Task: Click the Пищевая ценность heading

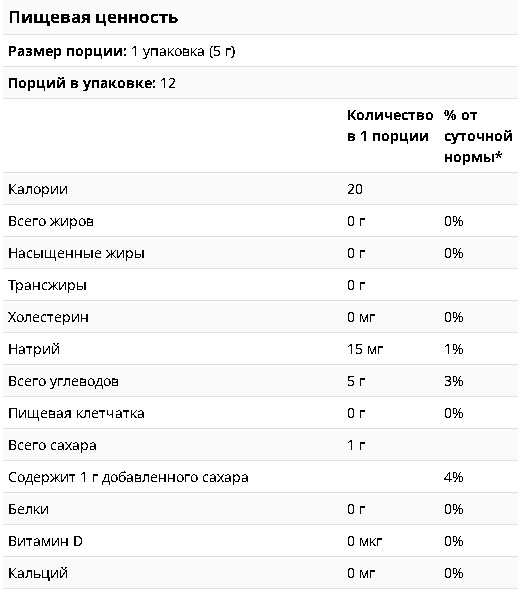Action: (x=93, y=18)
